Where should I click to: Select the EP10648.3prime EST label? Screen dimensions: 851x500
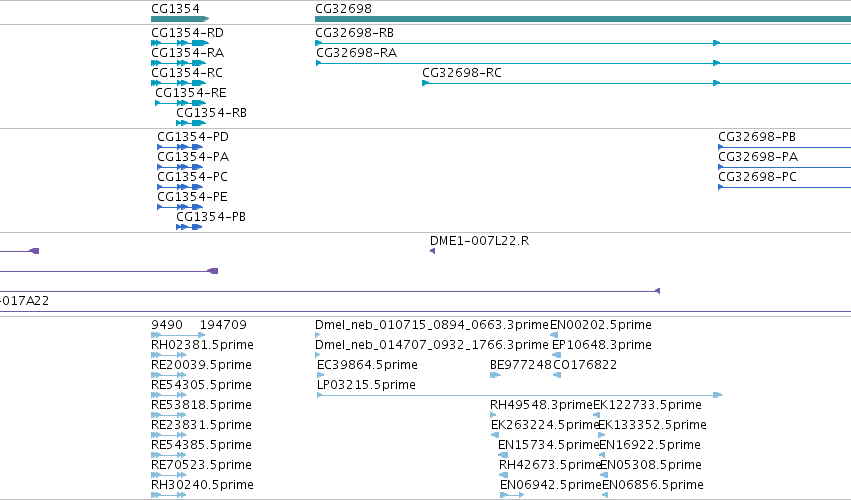tap(601, 345)
